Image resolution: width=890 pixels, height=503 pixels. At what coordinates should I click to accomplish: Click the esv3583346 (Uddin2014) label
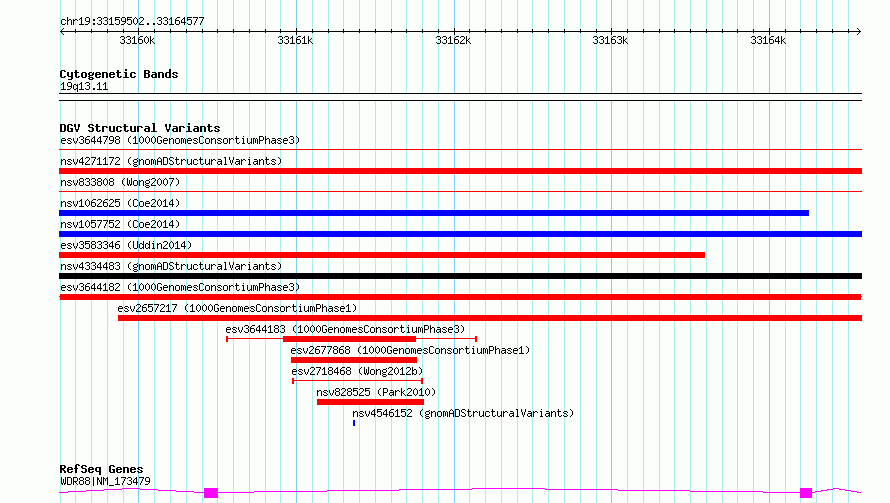(126, 245)
